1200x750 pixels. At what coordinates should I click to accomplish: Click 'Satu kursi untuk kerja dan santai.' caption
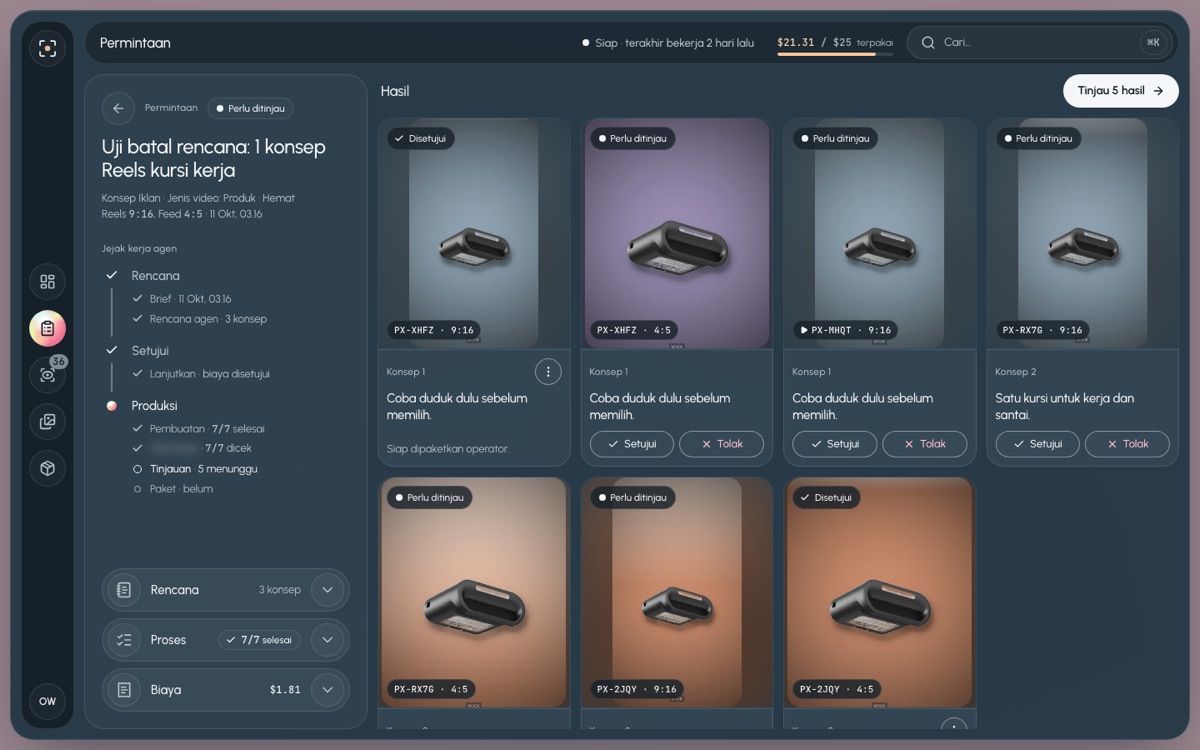pos(1065,406)
